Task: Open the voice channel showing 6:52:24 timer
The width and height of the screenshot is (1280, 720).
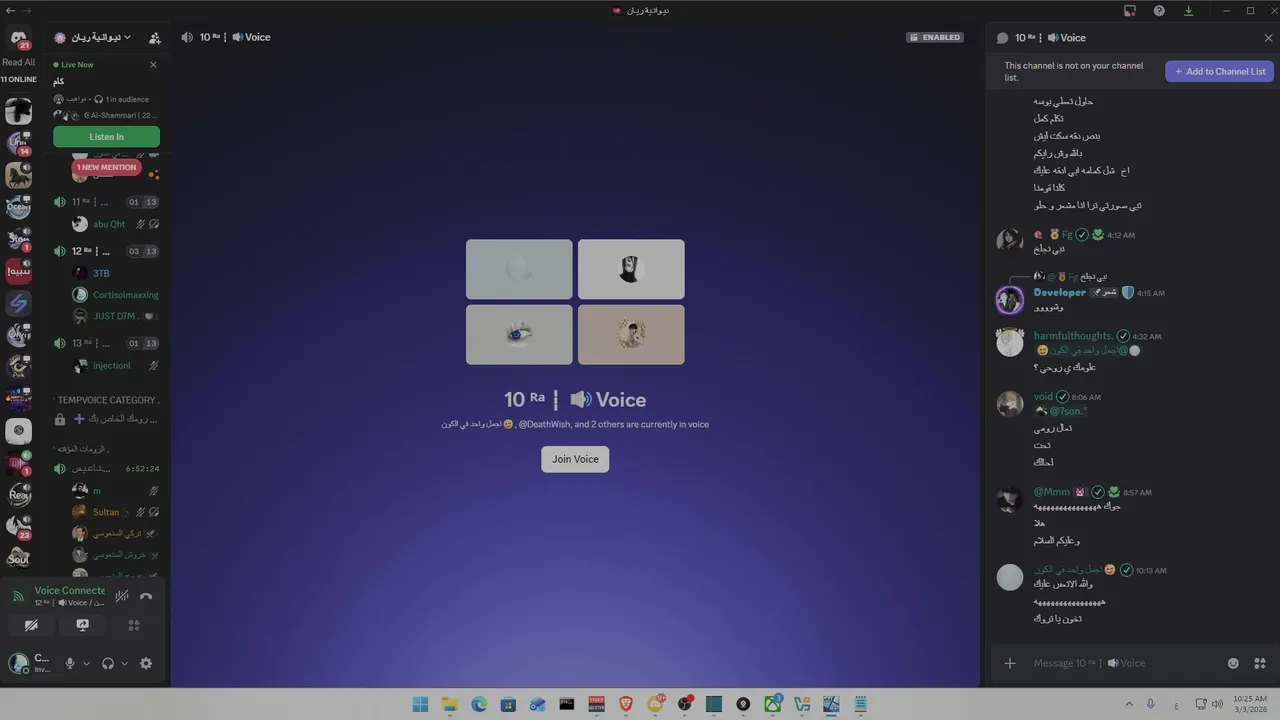Action: point(106,468)
